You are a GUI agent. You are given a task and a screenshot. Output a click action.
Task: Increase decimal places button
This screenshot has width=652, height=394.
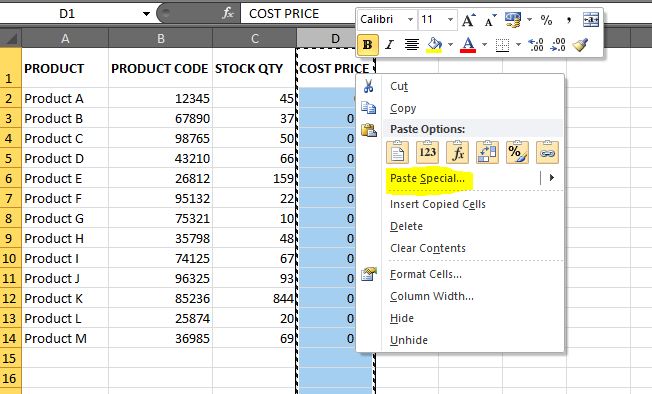pos(536,44)
